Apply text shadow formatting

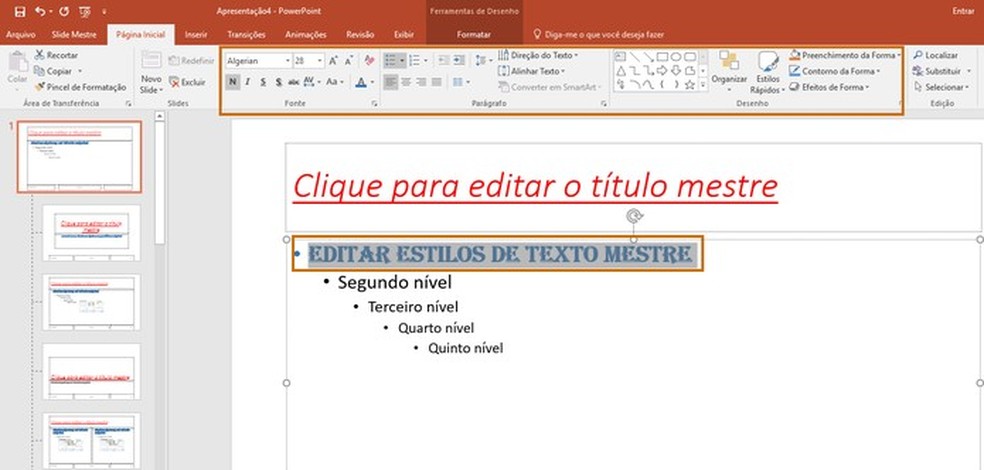pos(279,82)
